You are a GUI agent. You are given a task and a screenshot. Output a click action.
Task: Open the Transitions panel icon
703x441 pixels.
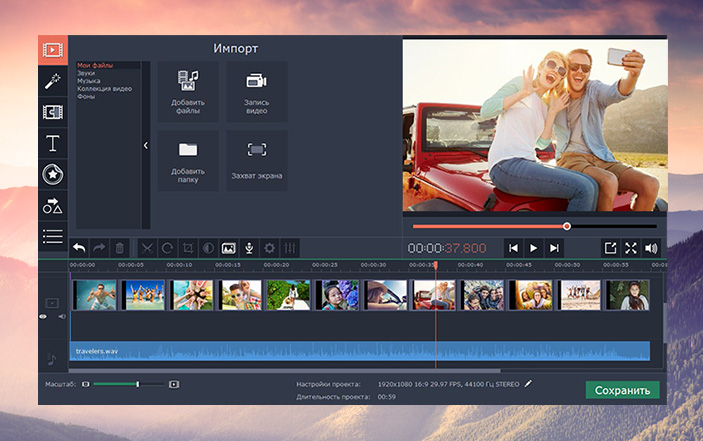point(53,112)
